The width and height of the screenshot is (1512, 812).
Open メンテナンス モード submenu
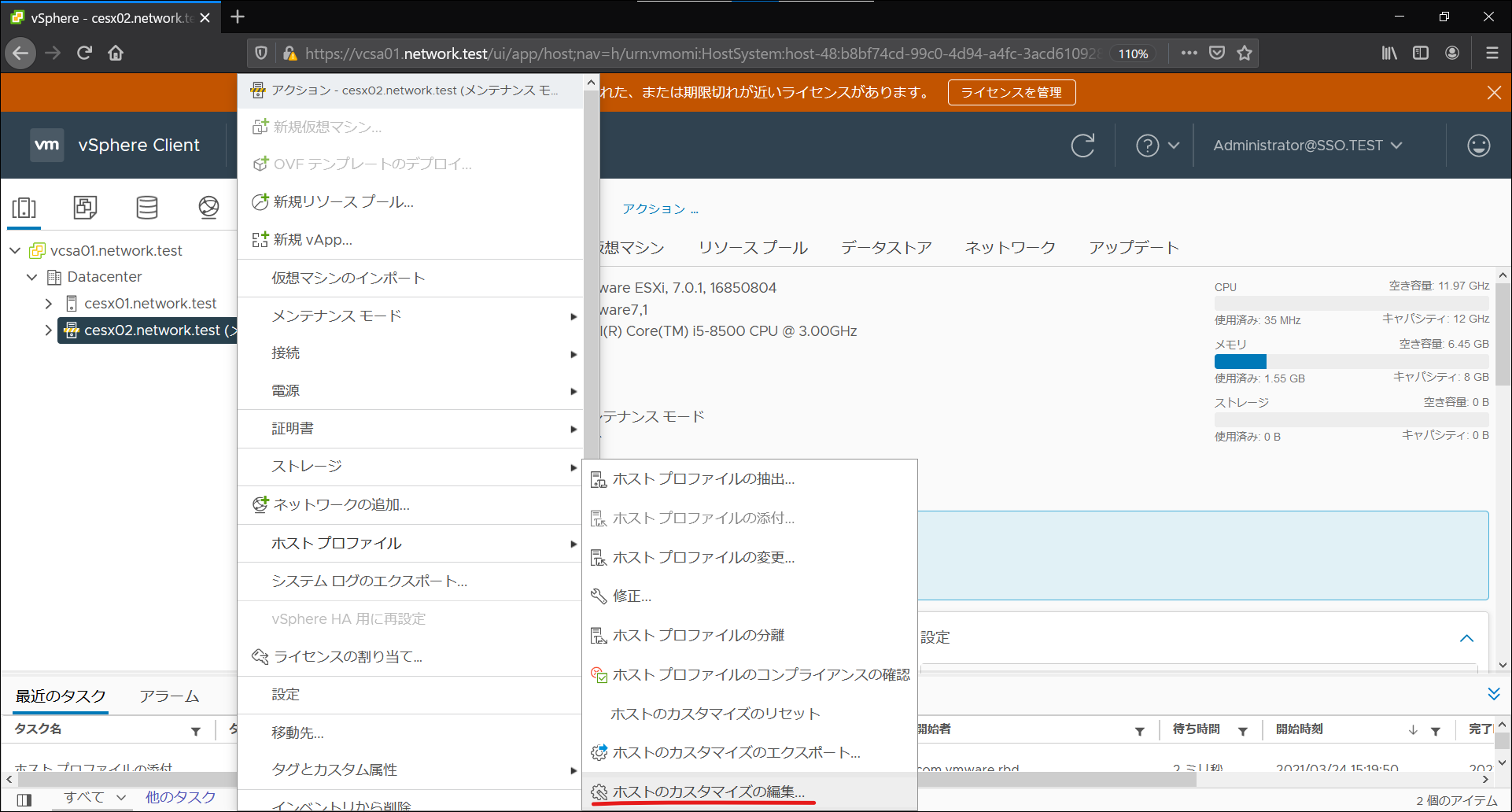(410, 316)
